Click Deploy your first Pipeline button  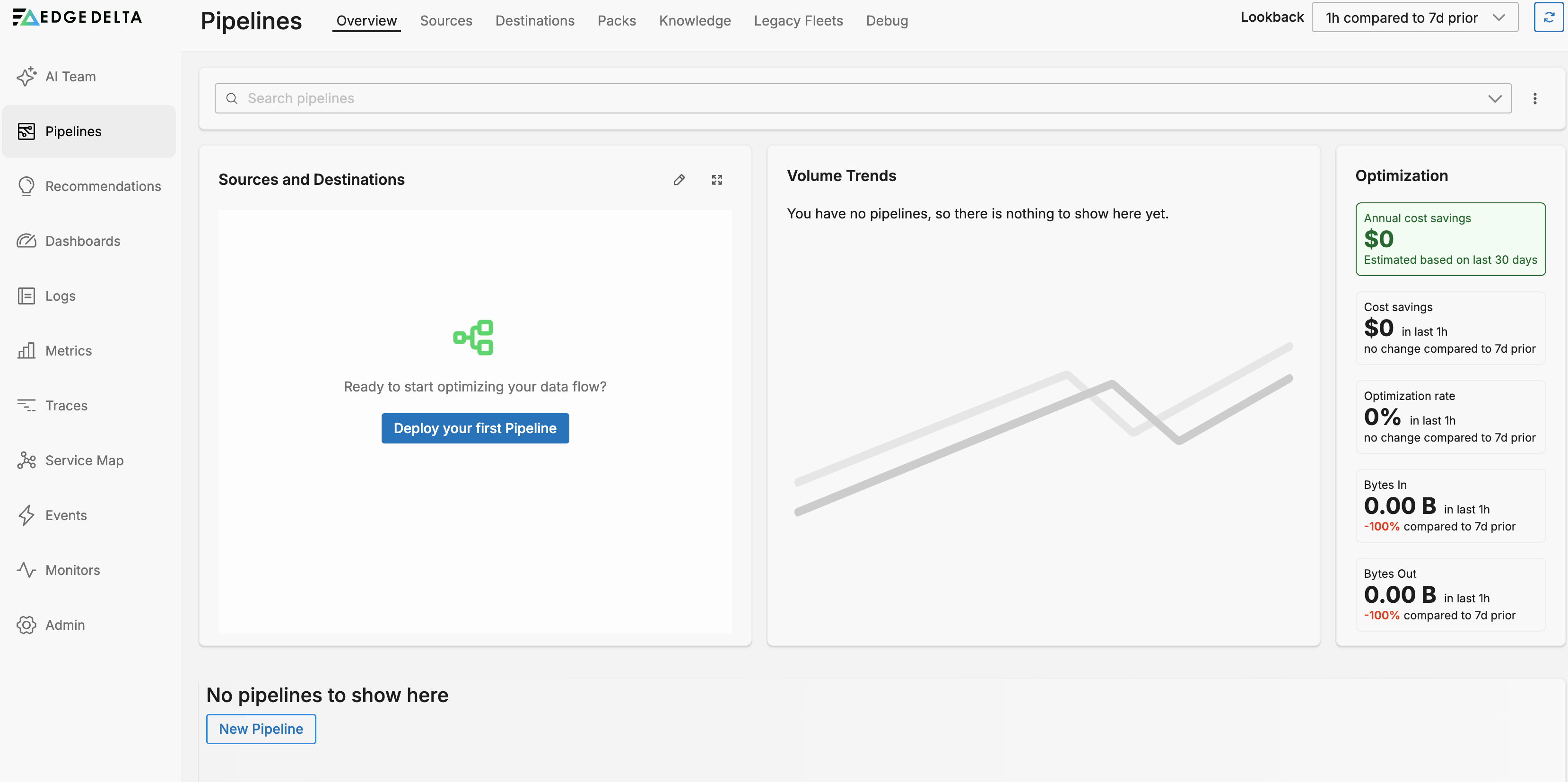tap(475, 428)
